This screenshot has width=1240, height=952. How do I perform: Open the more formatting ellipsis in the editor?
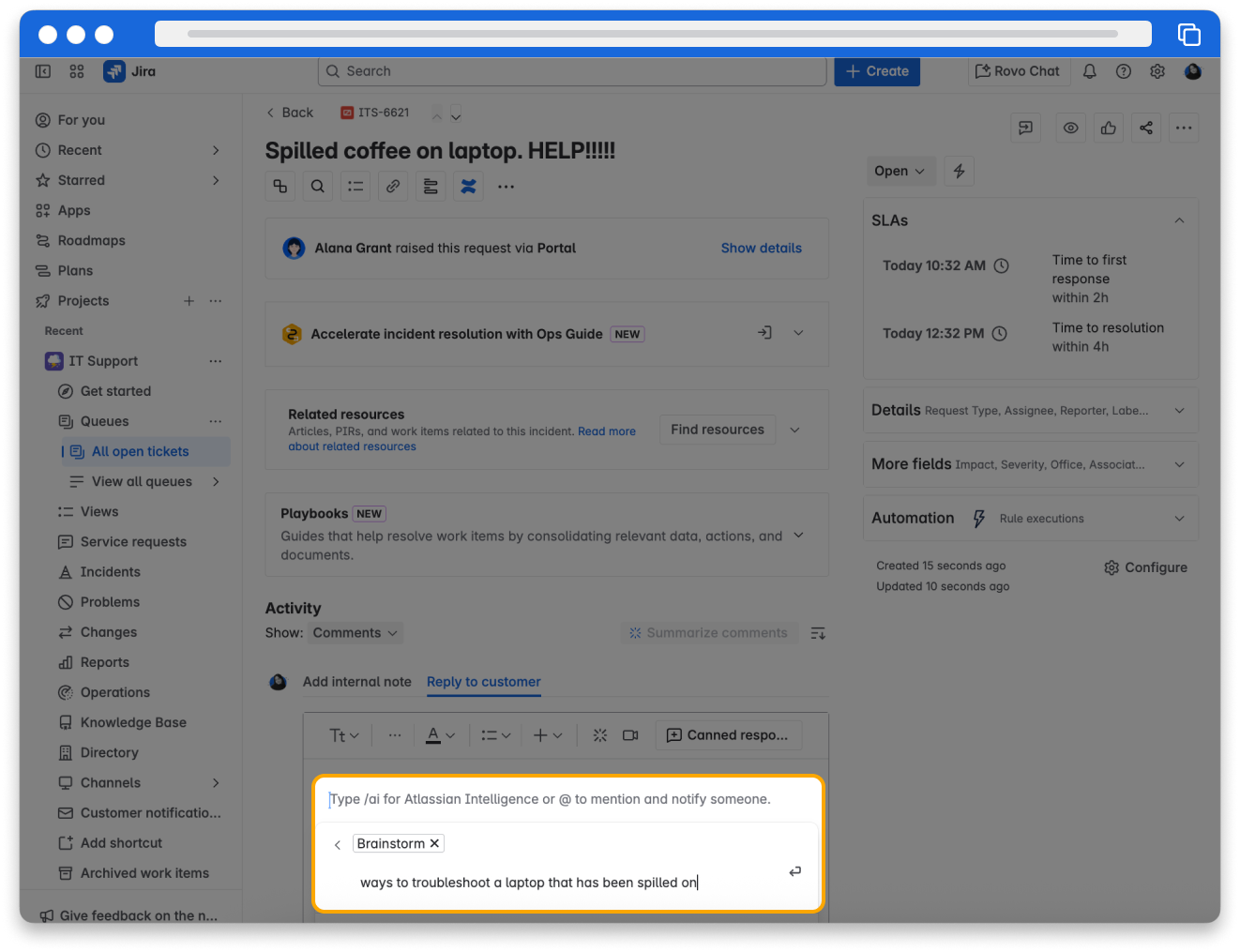coord(395,735)
